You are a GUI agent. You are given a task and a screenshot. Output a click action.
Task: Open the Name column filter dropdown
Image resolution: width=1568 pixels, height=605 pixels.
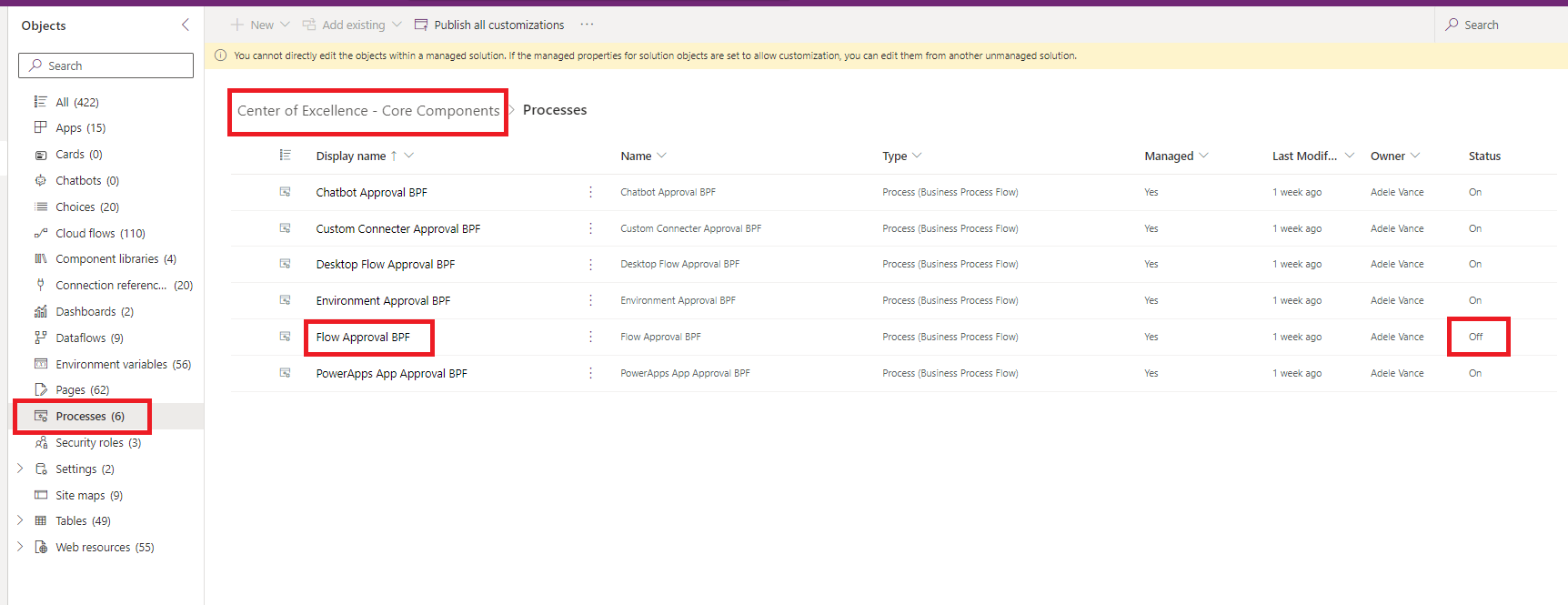[x=661, y=156]
